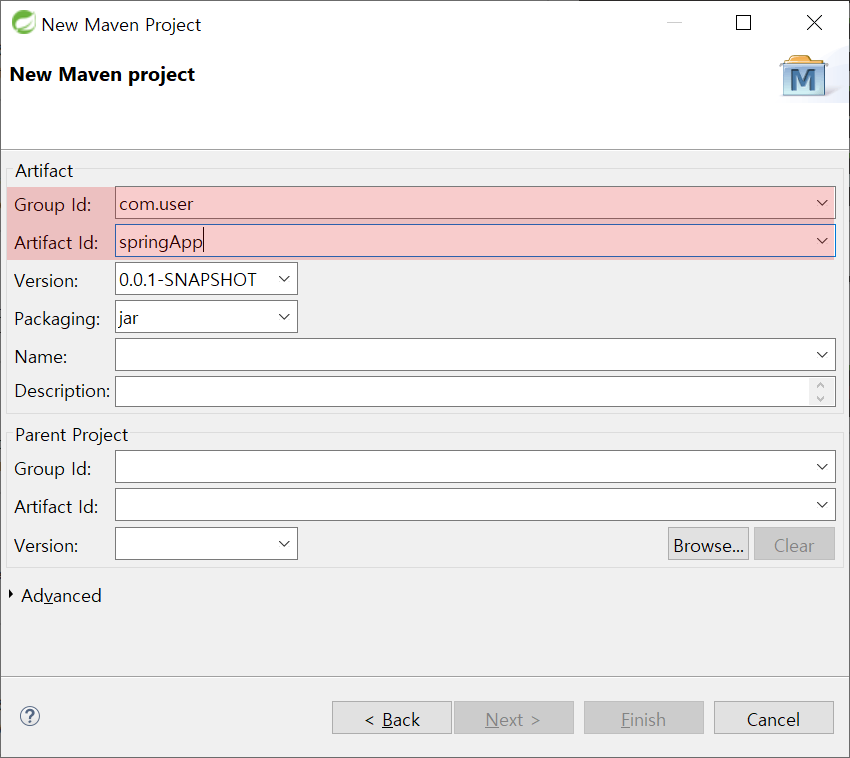Open the Name field dropdown arrow
850x758 pixels.
coord(822,355)
